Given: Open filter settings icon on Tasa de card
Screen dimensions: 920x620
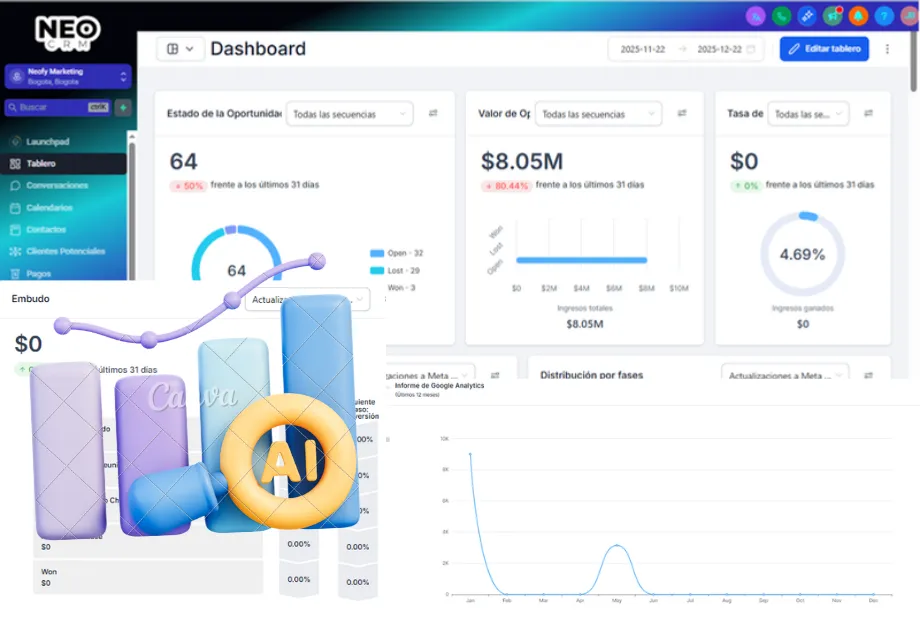Looking at the screenshot, I should 868,113.
